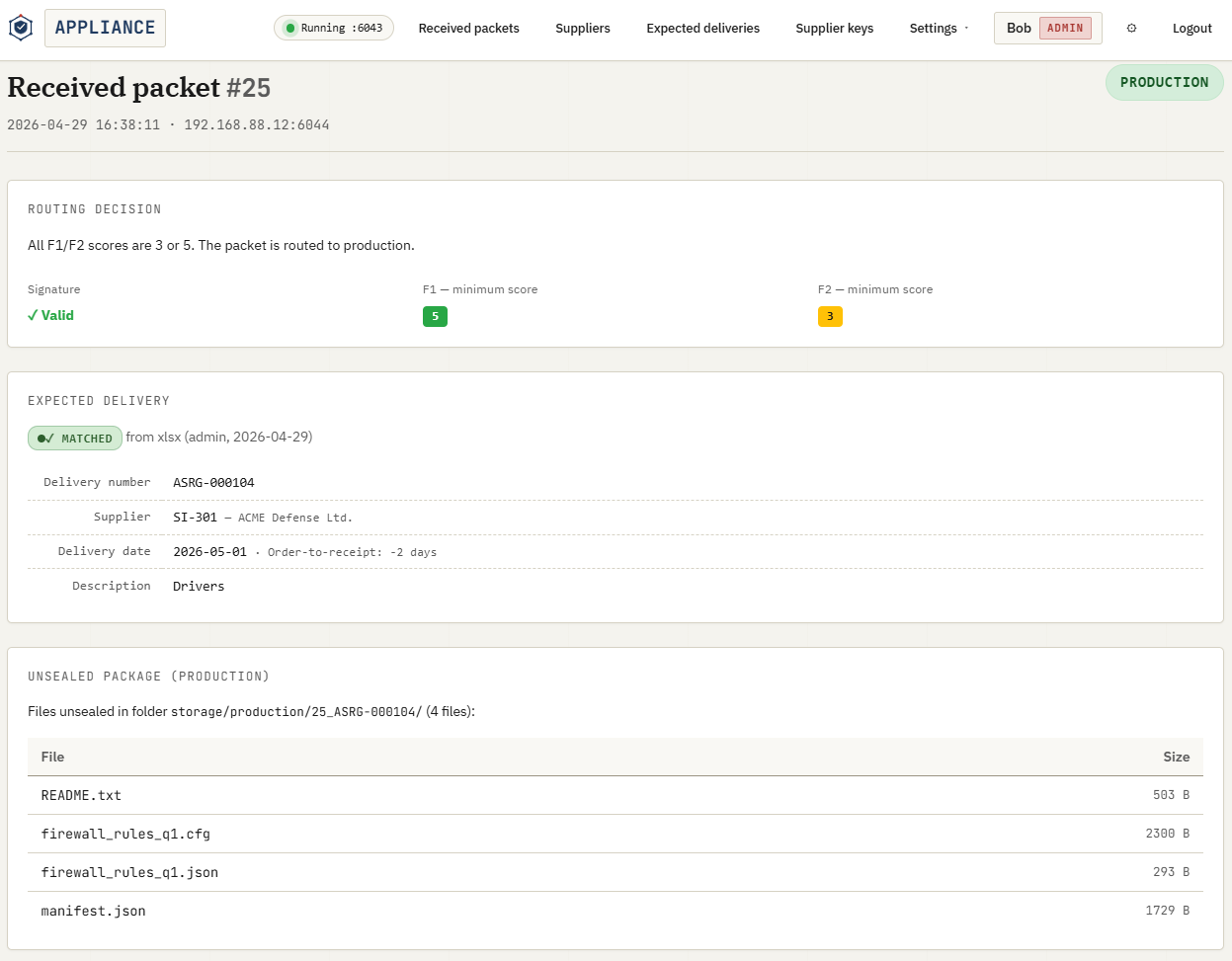Click storage/production/25_ASRG-000104/ folder path
This screenshot has width=1232, height=961.
click(x=296, y=711)
